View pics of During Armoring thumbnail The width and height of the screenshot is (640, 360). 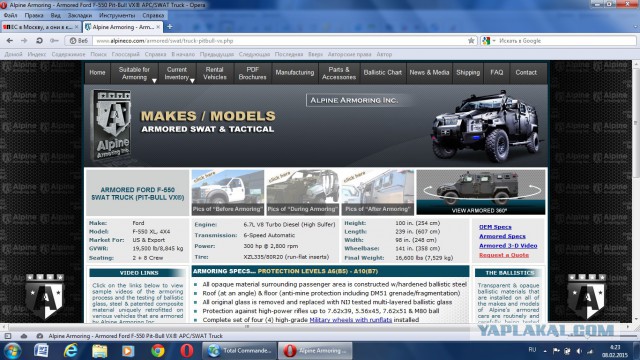tap(302, 192)
